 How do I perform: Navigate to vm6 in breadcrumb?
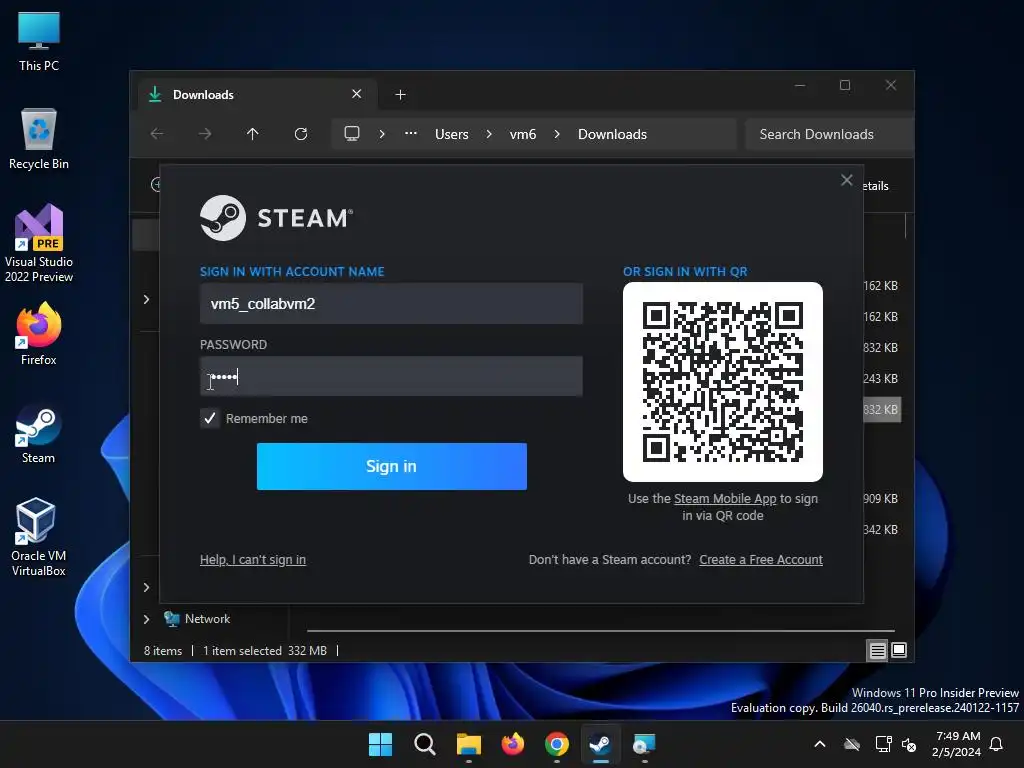(523, 134)
